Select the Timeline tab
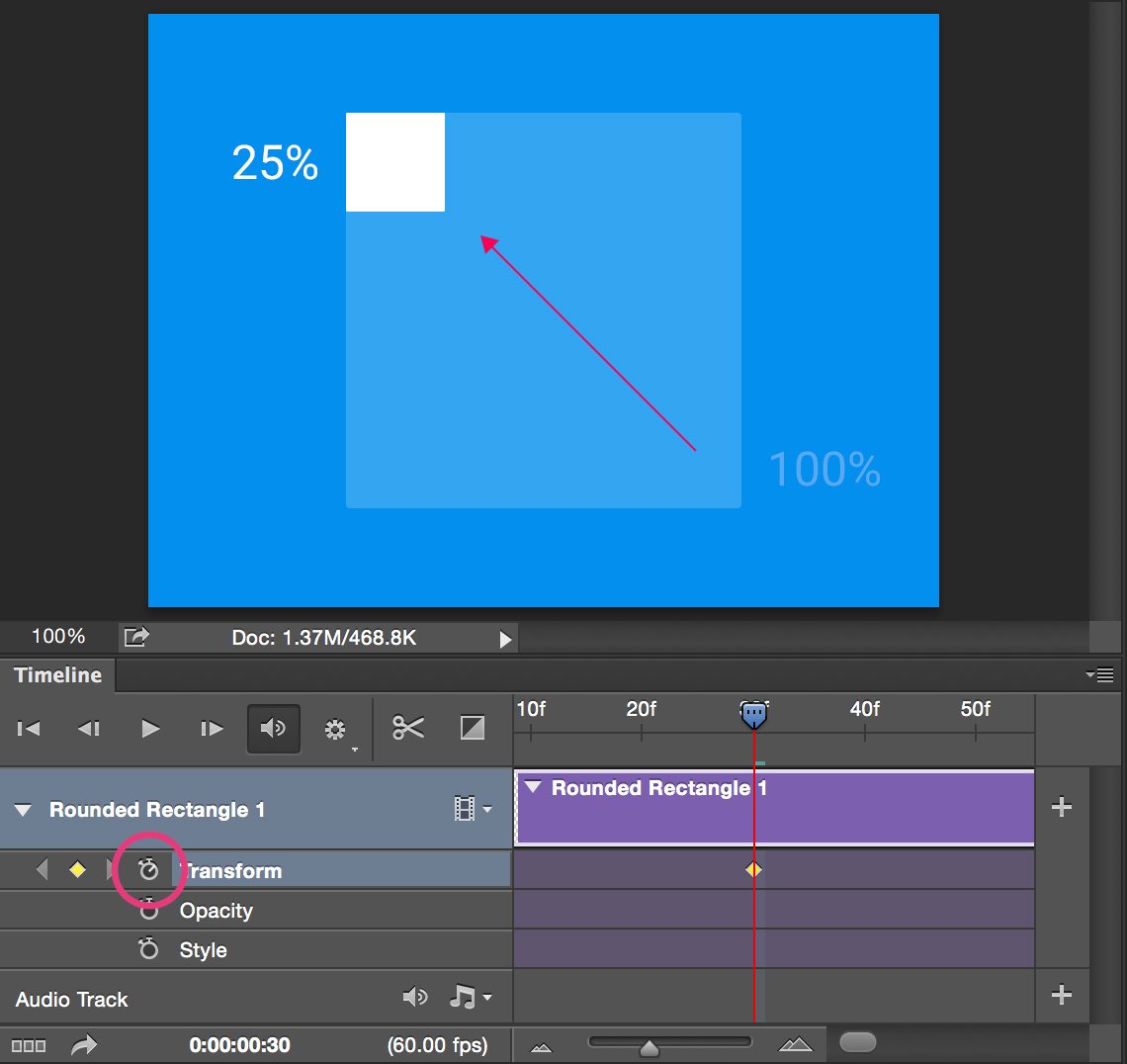Viewport: 1127px width, 1064px height. click(58, 675)
